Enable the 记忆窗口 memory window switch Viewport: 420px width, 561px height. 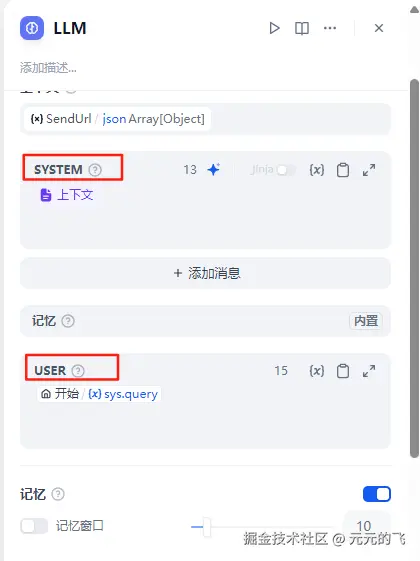click(34, 526)
